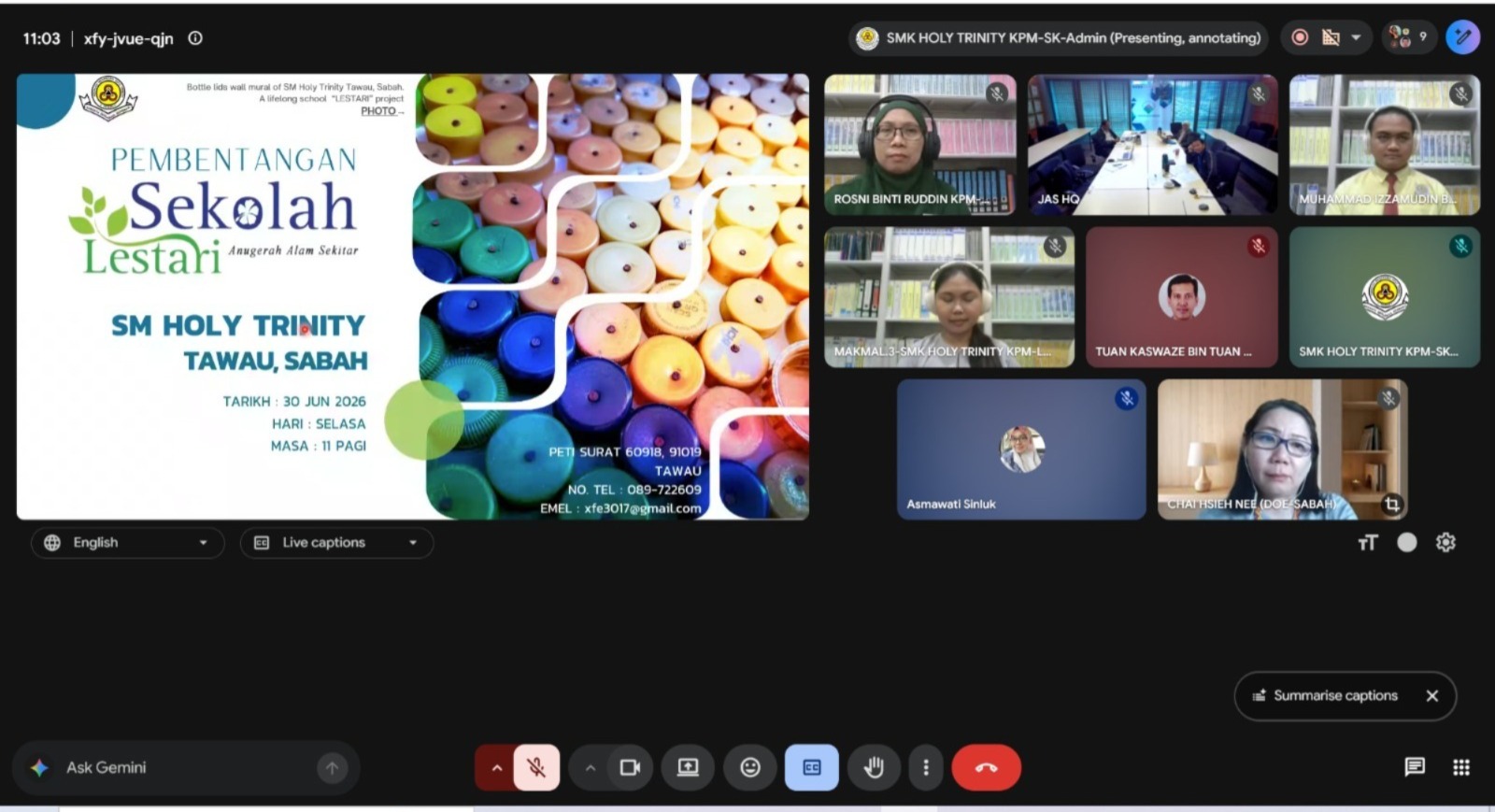Raise hand with the hand icon
Viewport: 1495px width, 812px height.
[x=874, y=767]
